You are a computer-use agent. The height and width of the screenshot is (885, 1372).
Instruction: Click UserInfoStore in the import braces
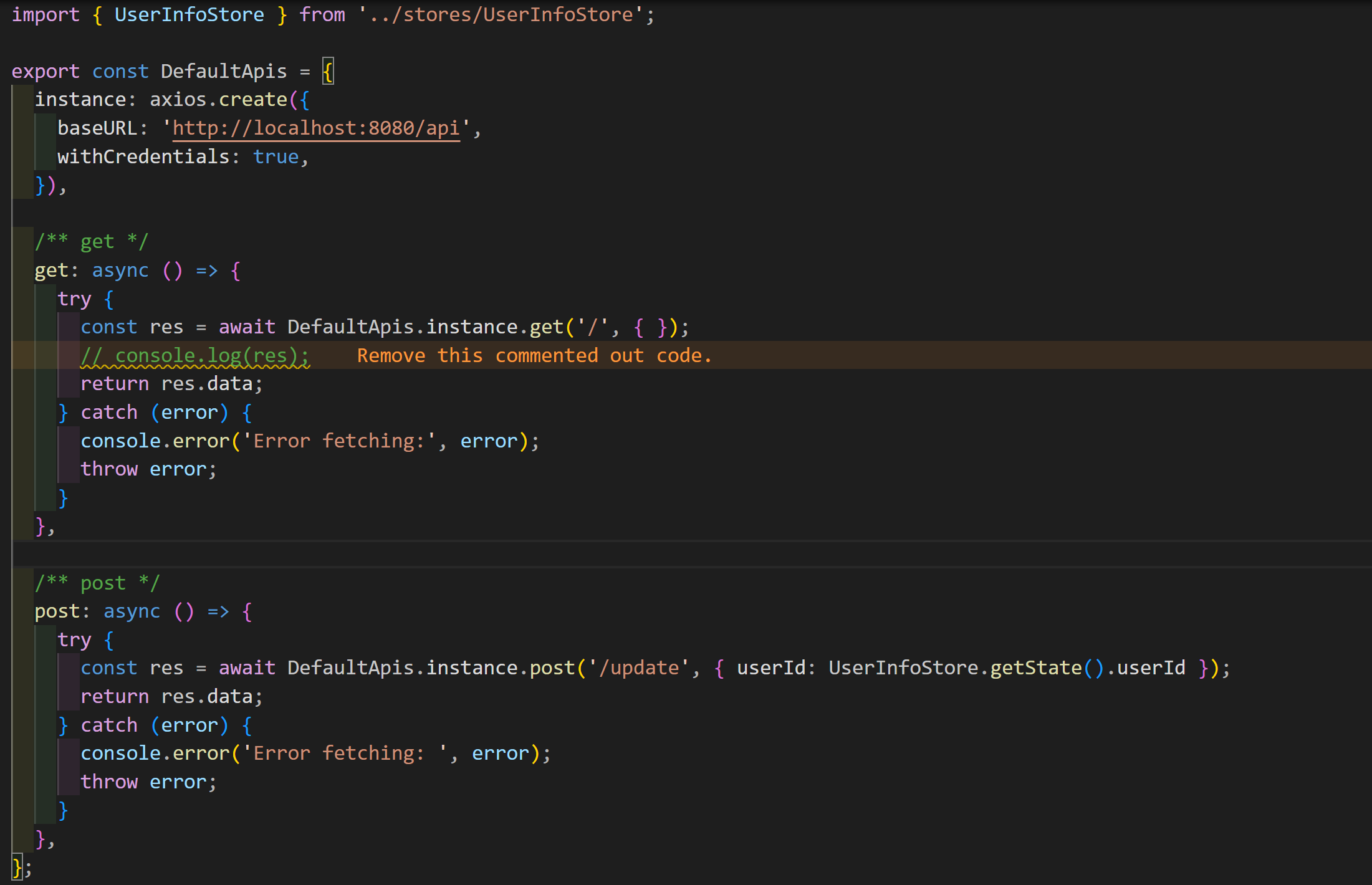(189, 14)
